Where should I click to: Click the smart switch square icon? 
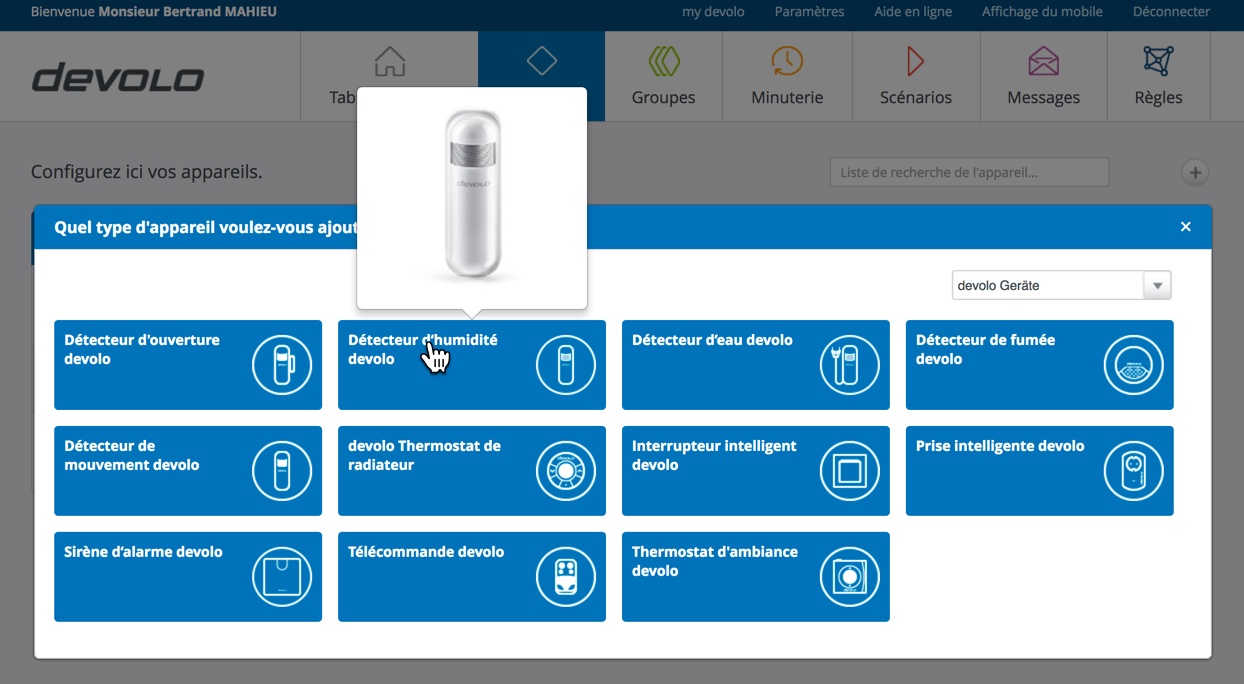[x=850, y=471]
